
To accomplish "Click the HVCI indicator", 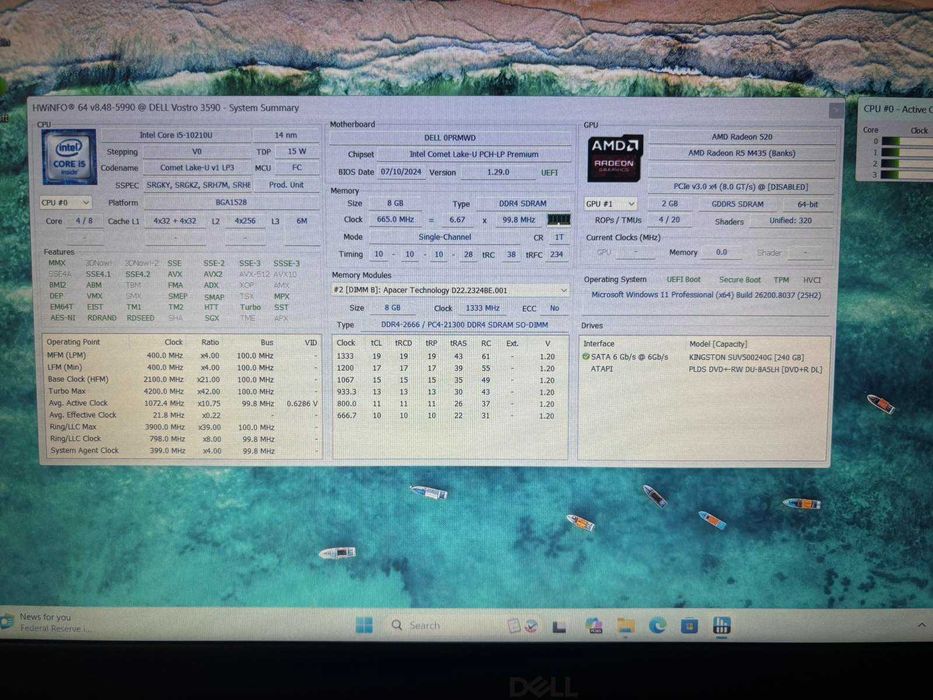I will click(812, 280).
